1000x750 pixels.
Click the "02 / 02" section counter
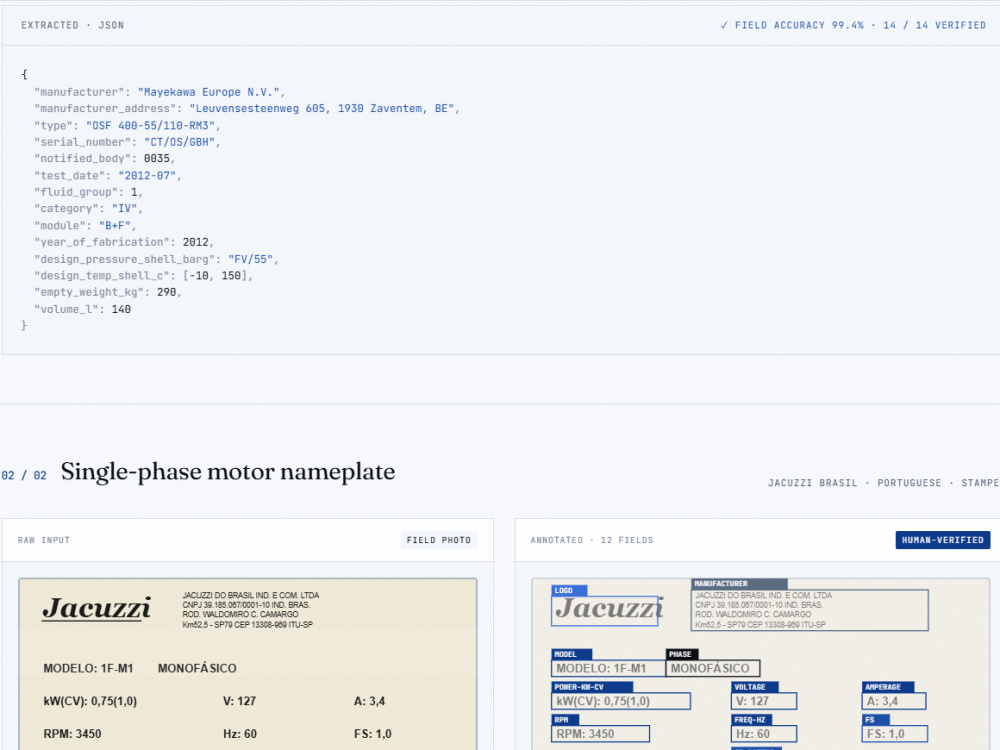pyautogui.click(x=24, y=475)
